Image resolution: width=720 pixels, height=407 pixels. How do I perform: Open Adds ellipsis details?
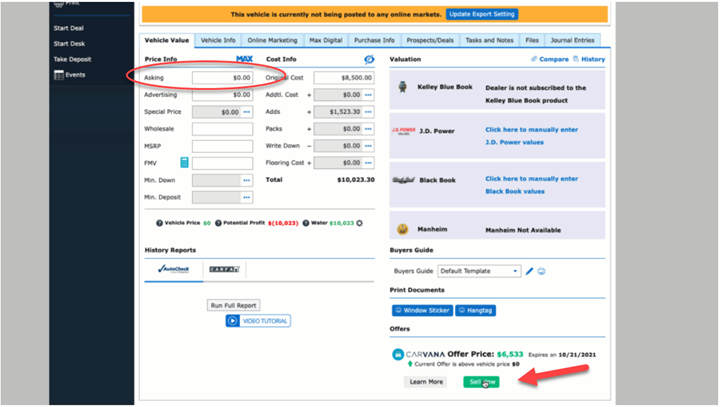click(368, 112)
